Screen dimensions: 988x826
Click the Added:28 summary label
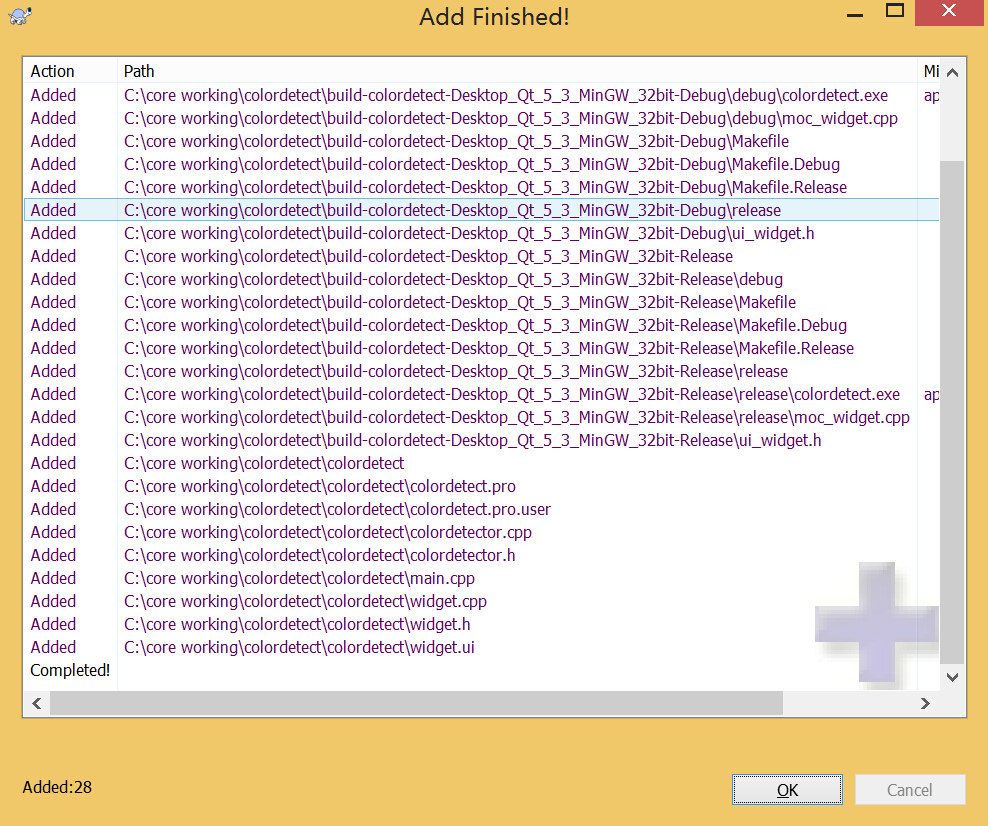(57, 788)
